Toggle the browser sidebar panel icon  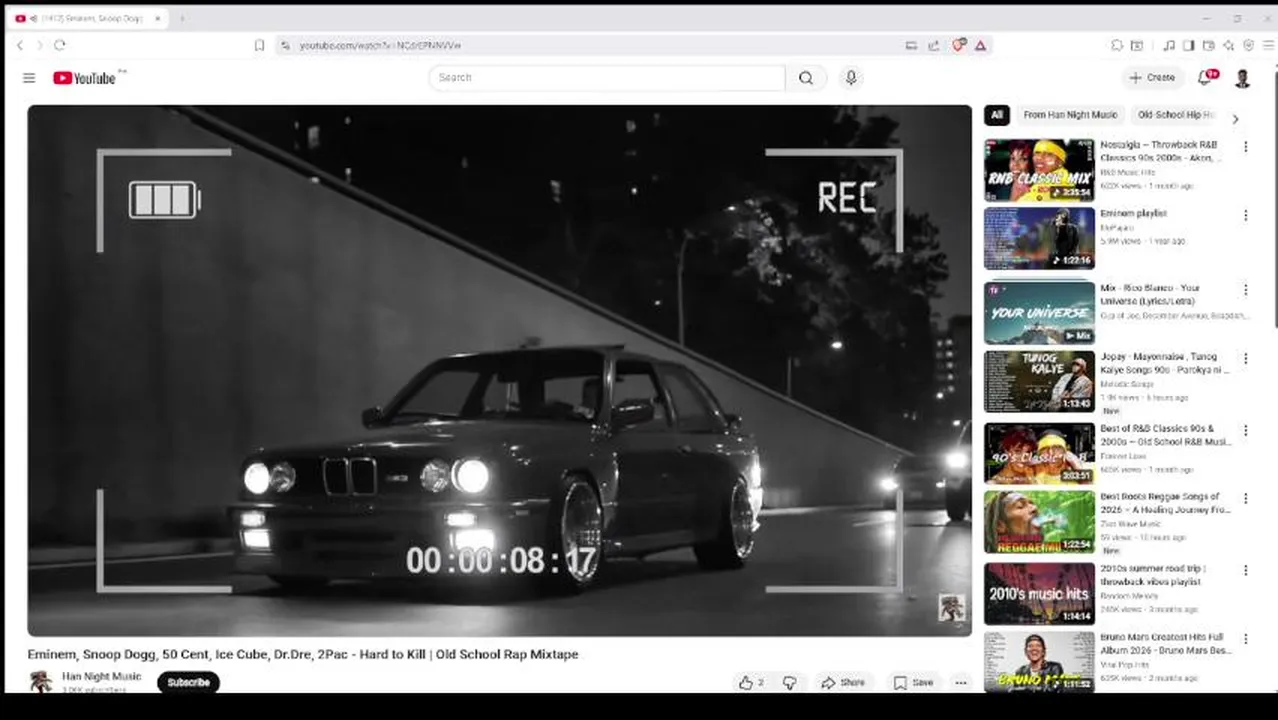1188,45
